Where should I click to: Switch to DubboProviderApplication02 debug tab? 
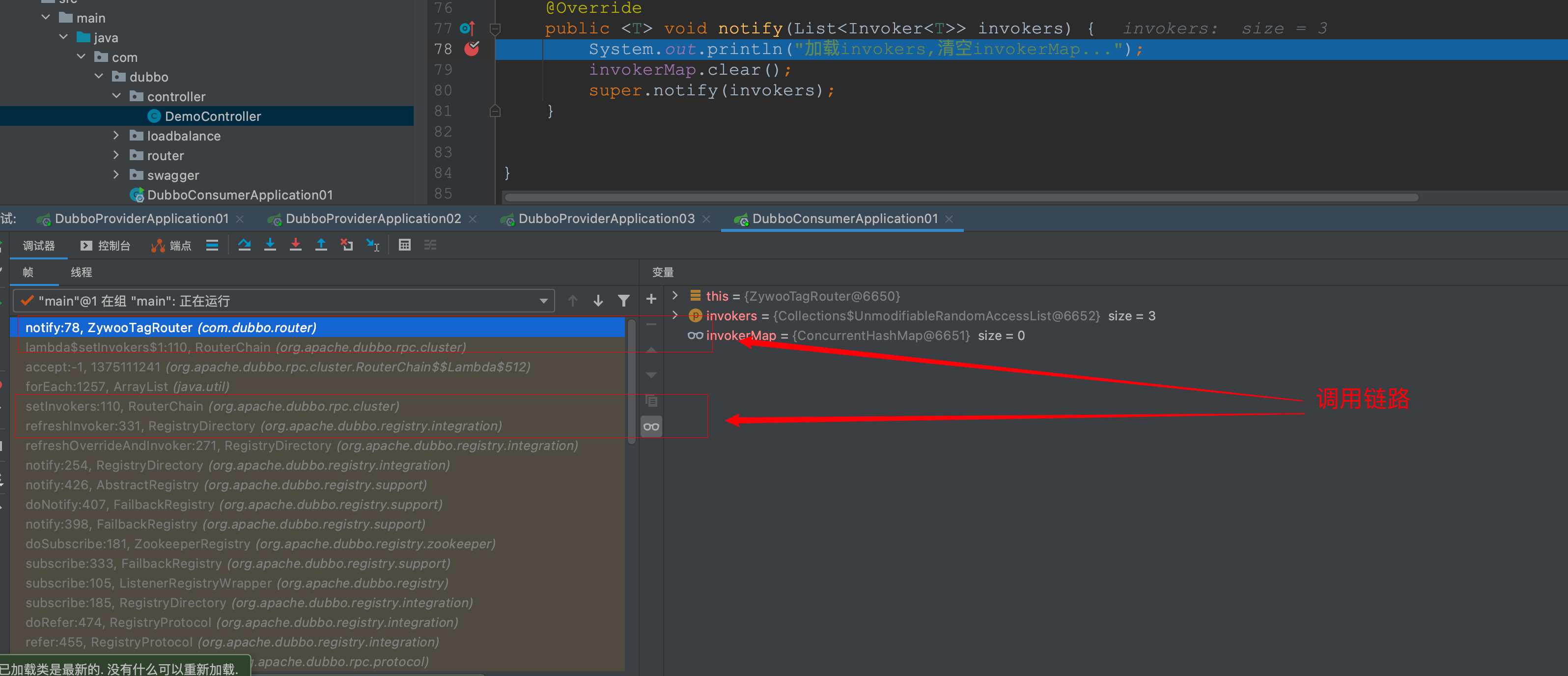373,219
